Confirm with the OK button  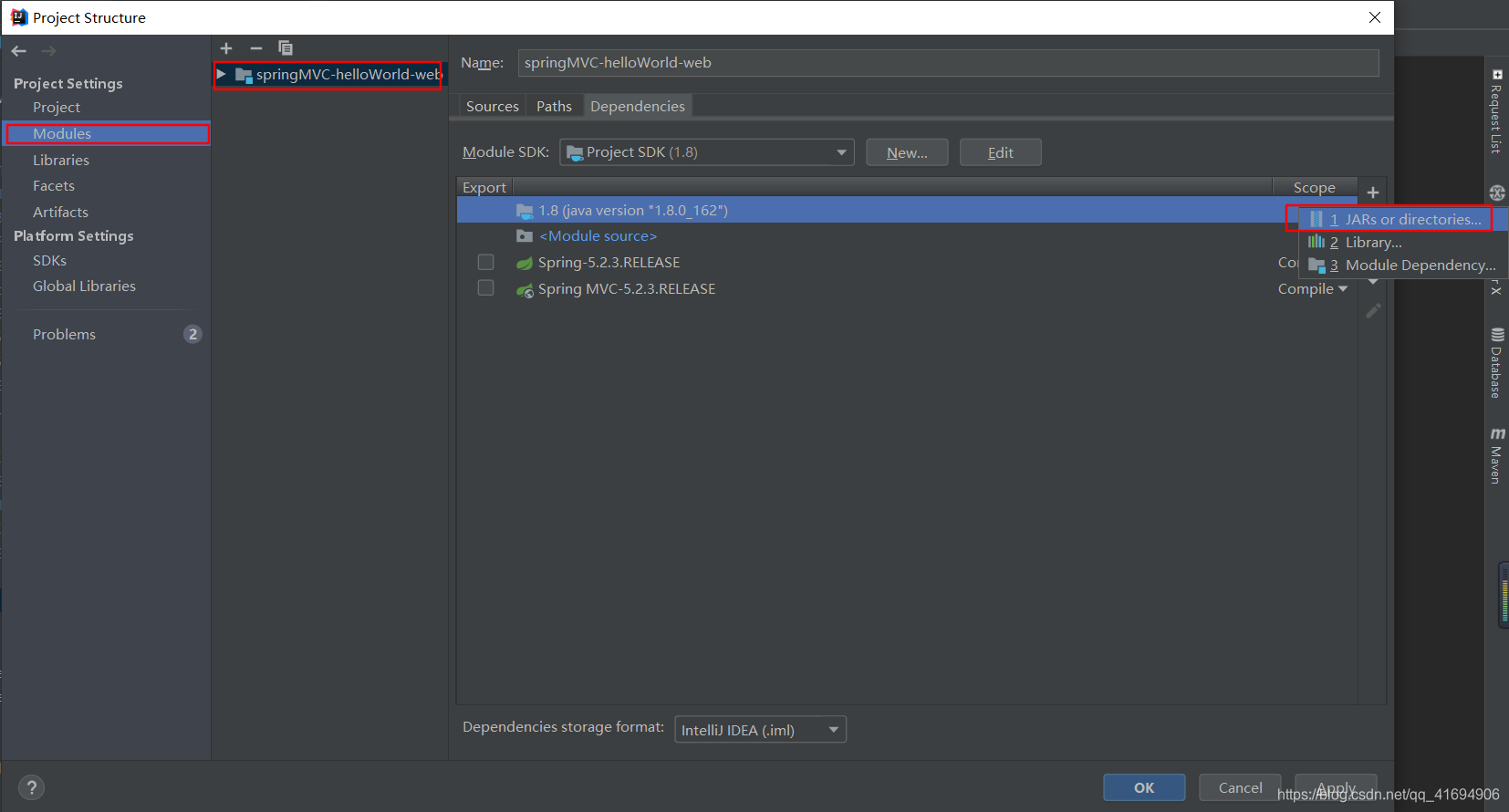tap(1144, 787)
